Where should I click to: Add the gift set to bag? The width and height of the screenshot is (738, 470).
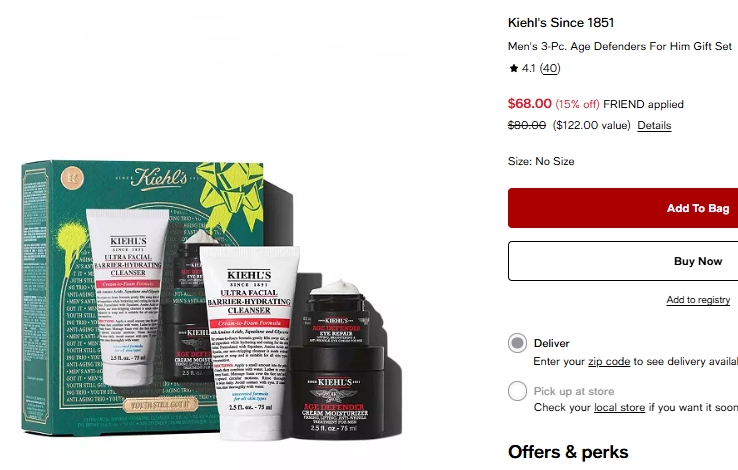[623, 208]
